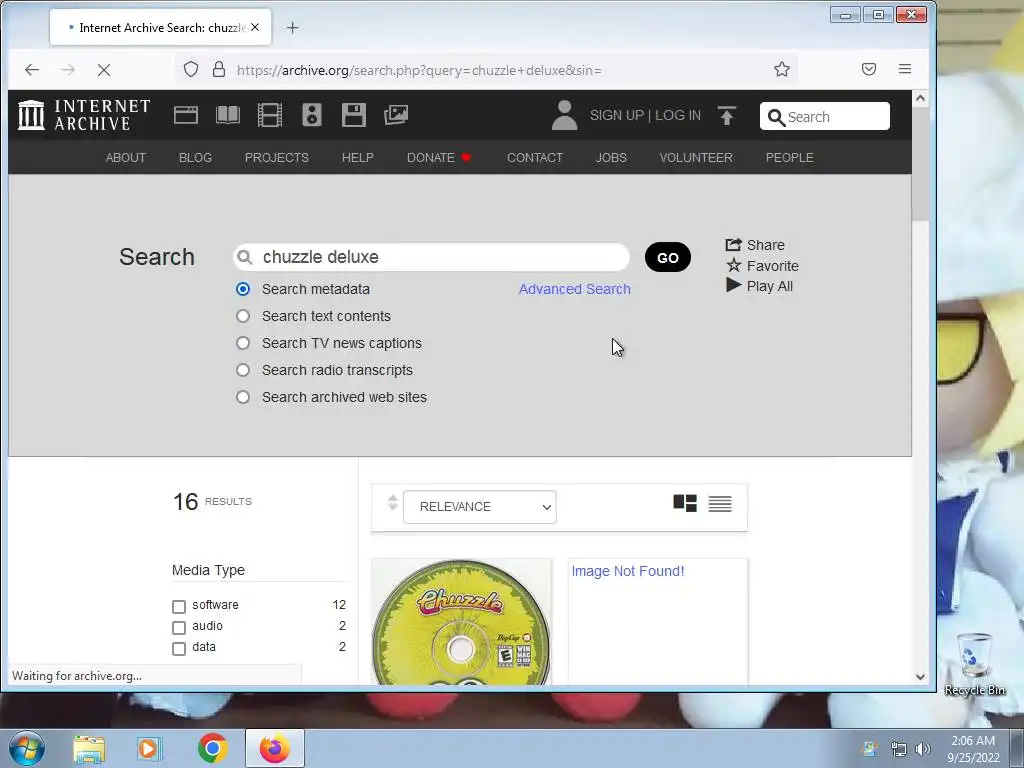Check the data media type filter
This screenshot has width=1024, height=768.
[x=179, y=648]
